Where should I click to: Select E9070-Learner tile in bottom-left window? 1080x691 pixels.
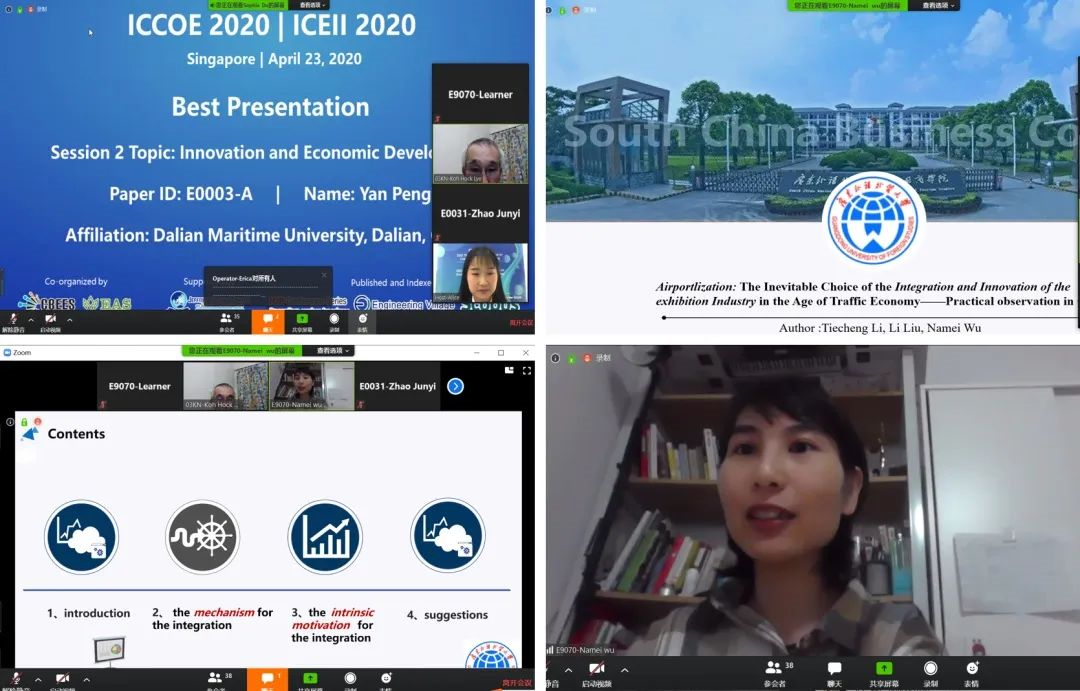(x=140, y=386)
